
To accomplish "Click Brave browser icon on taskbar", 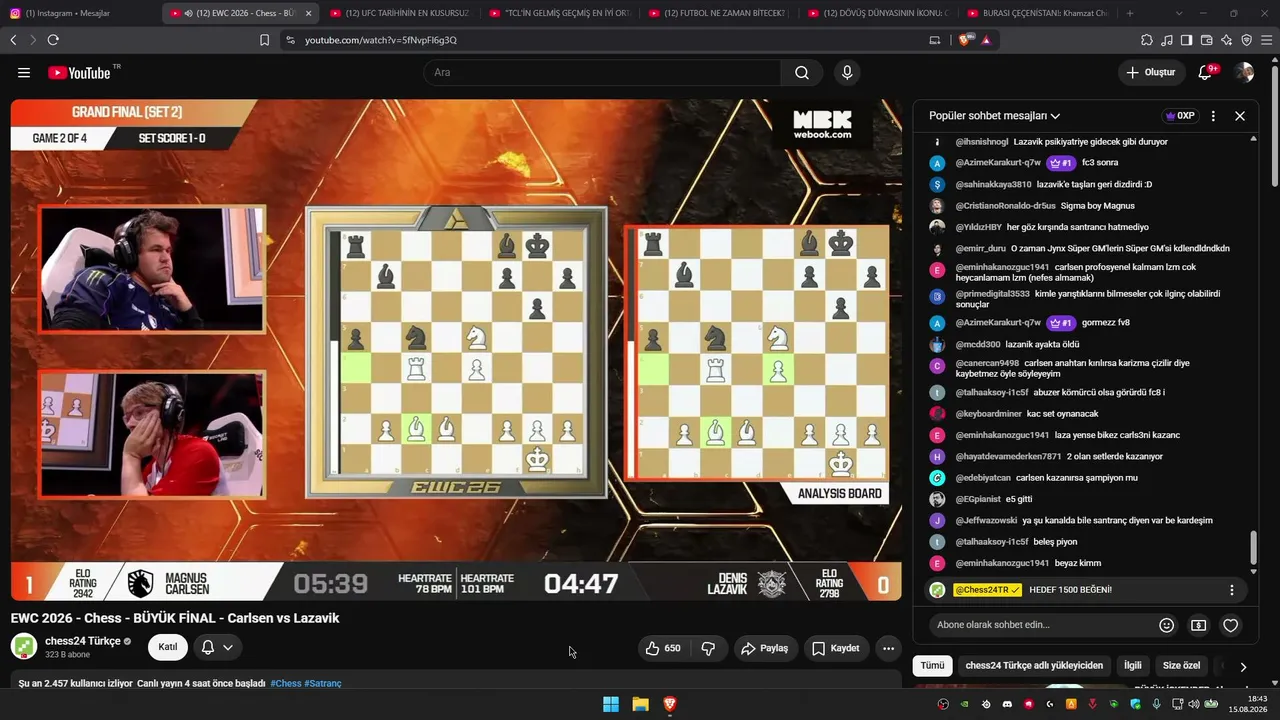I will click(x=670, y=704).
